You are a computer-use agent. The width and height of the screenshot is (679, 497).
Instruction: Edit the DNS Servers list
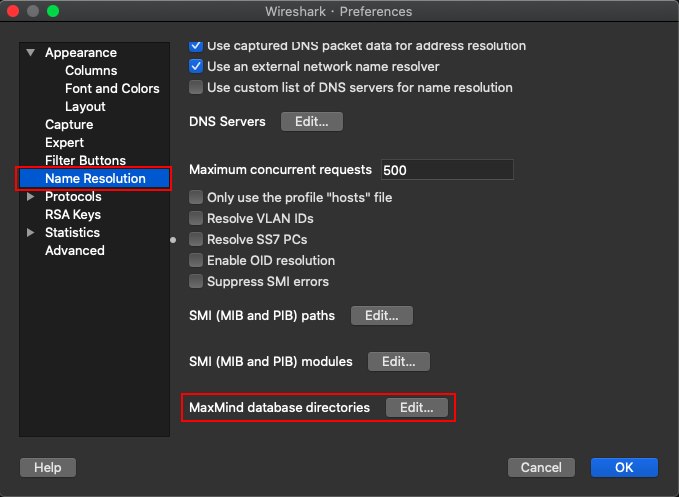point(312,122)
